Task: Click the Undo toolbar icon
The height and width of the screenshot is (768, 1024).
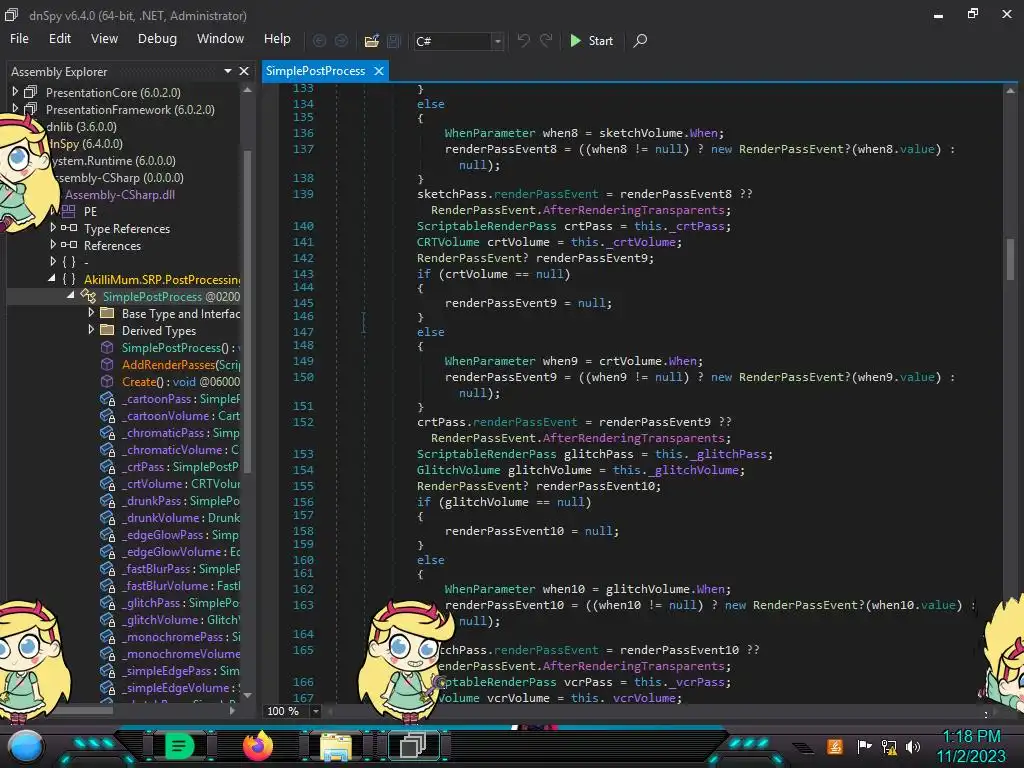Action: [x=523, y=40]
